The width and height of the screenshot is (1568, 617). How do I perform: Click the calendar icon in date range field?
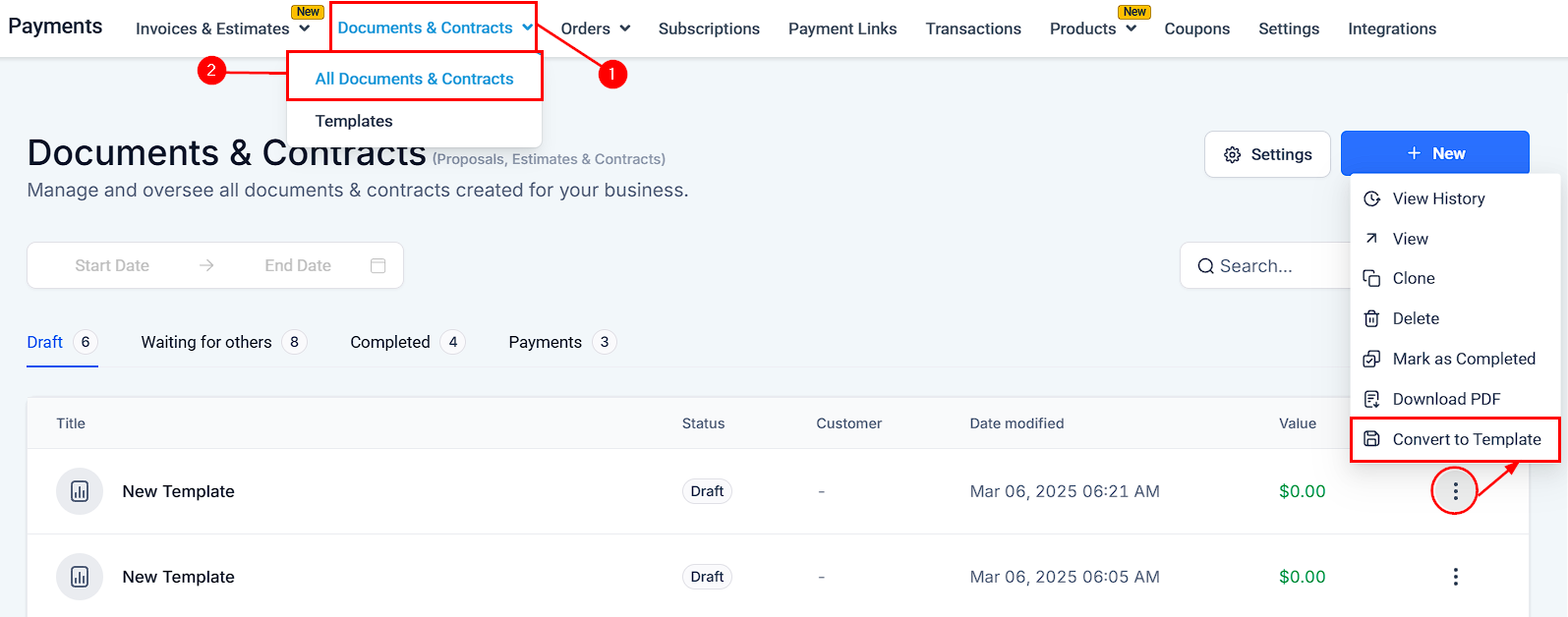(x=377, y=265)
